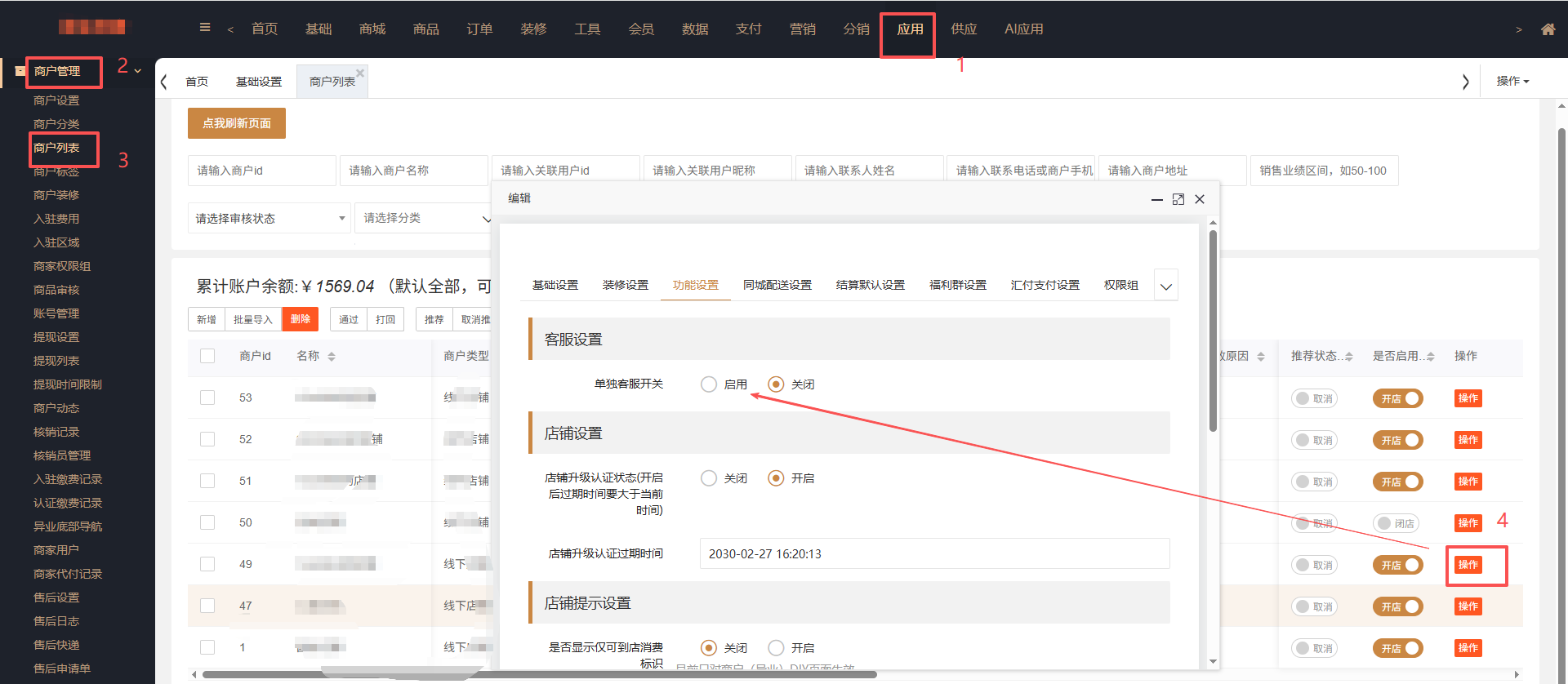
Task: Check the checkbox for merchant row 52
Action: tap(207, 439)
